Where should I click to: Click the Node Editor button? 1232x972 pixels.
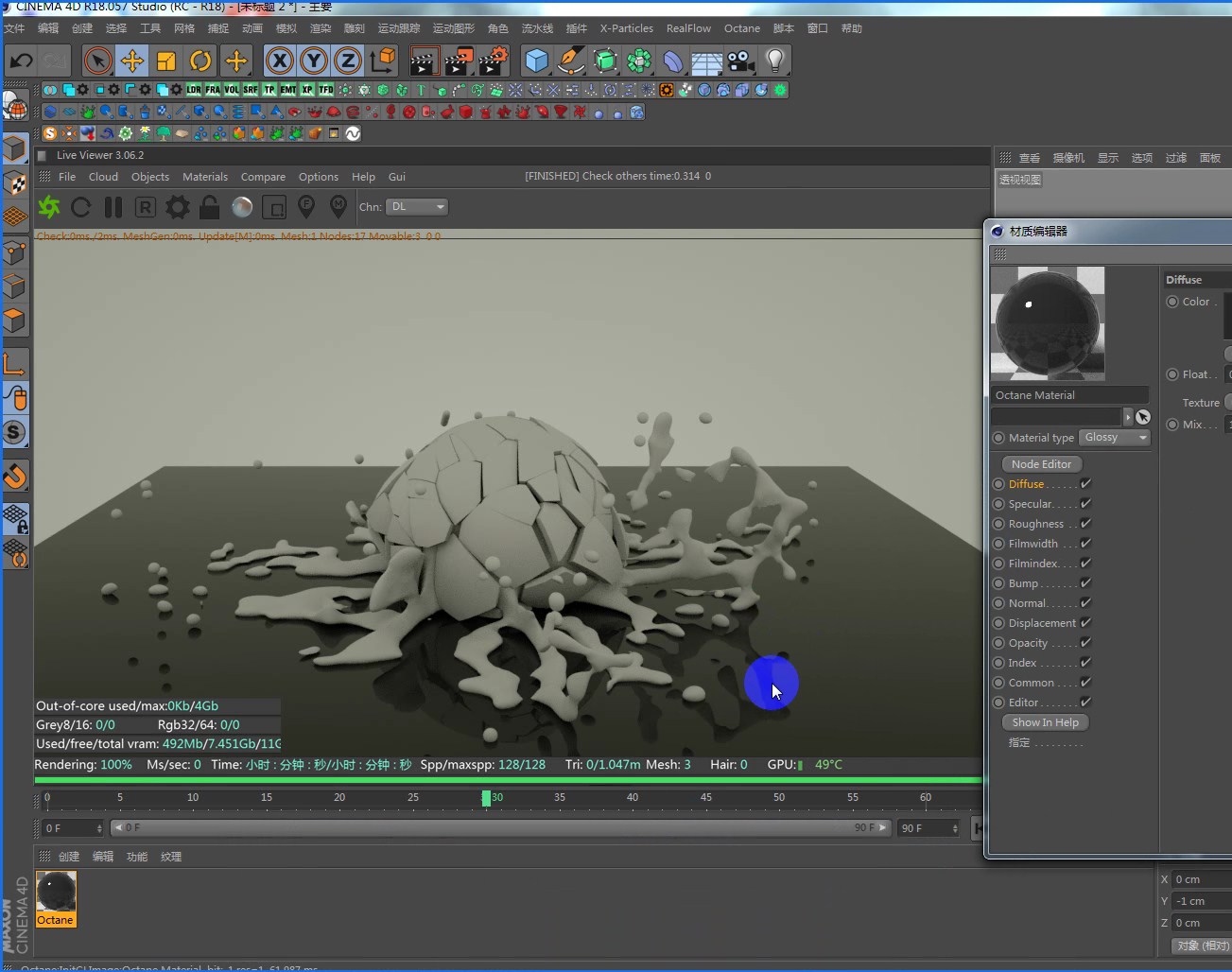click(x=1041, y=464)
